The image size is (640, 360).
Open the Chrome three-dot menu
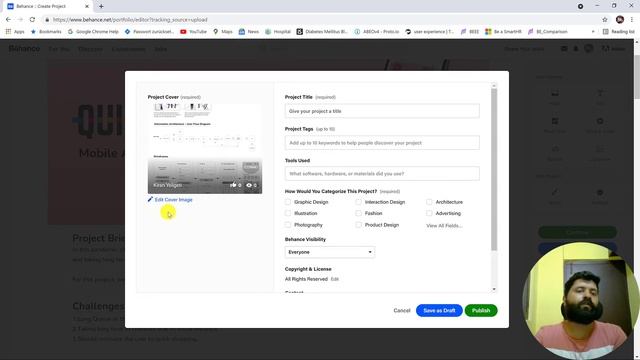coord(631,20)
